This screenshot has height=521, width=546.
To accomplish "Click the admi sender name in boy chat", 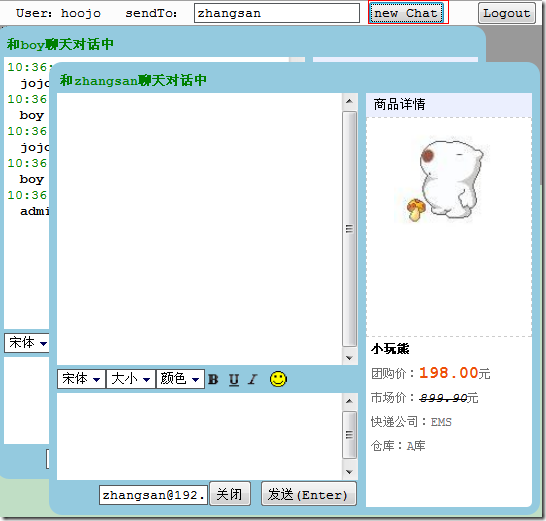I will pyautogui.click(x=34, y=211).
